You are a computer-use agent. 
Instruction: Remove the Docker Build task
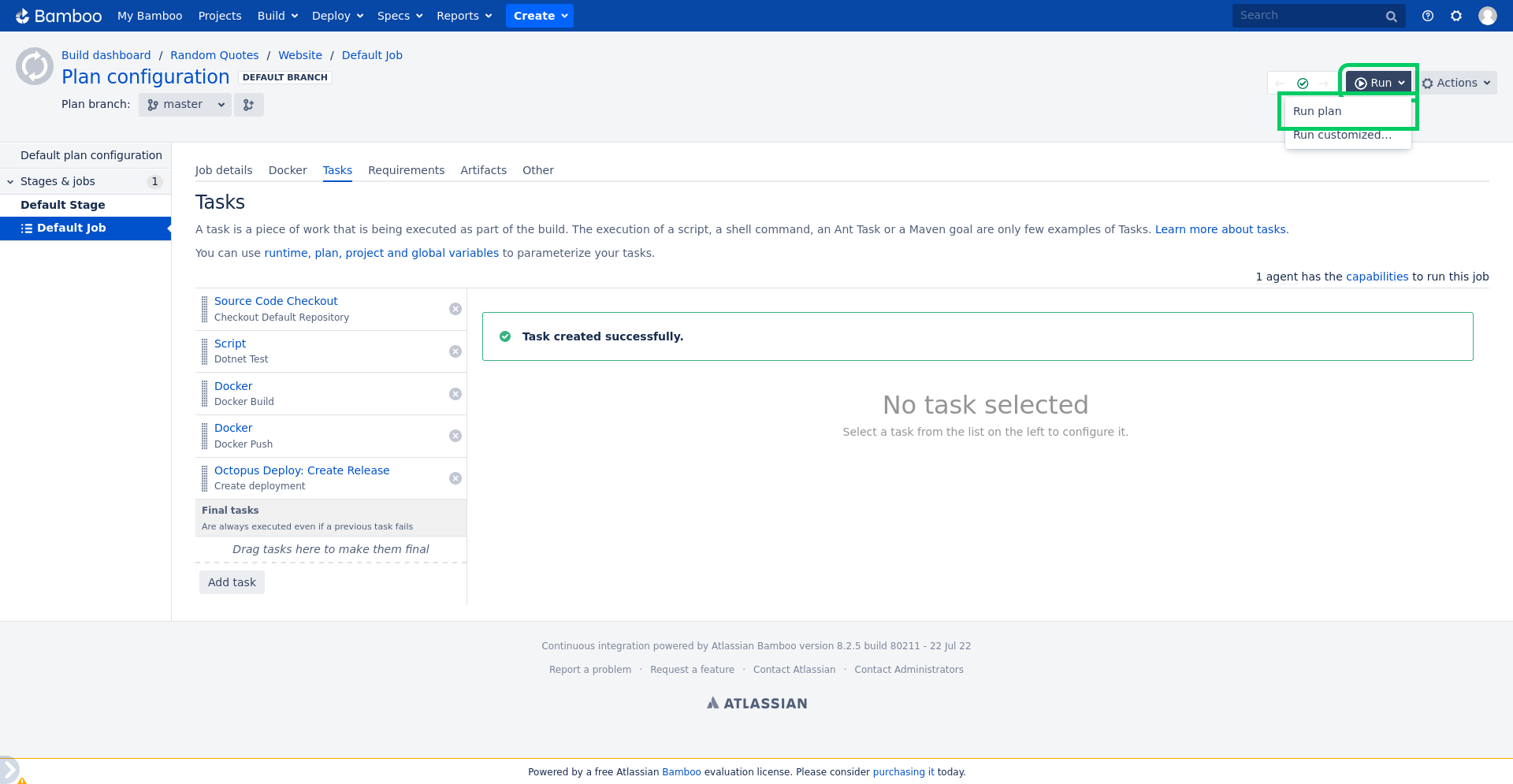(x=455, y=394)
